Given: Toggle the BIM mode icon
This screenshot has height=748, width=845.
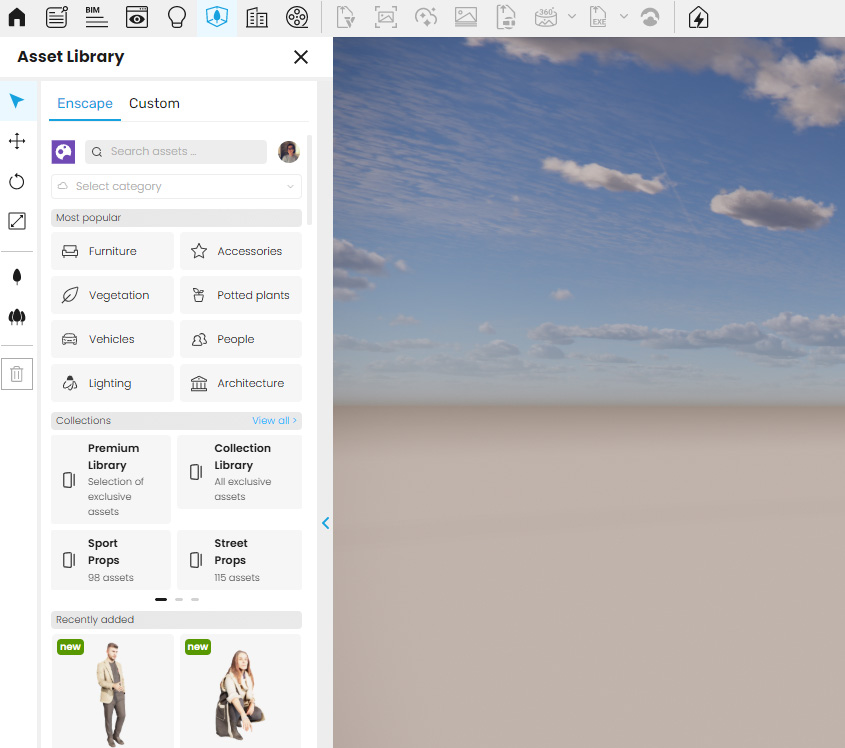Looking at the screenshot, I should pos(96,17).
